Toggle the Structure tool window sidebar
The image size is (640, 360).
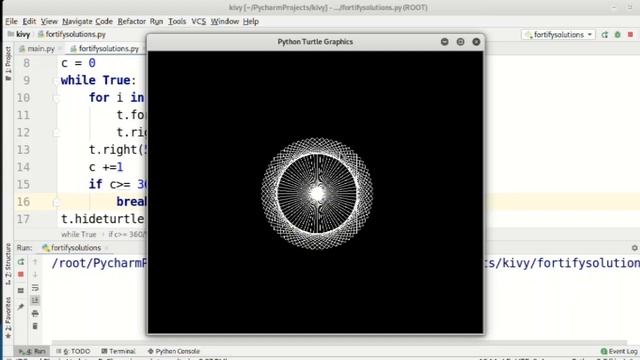(x=8, y=264)
